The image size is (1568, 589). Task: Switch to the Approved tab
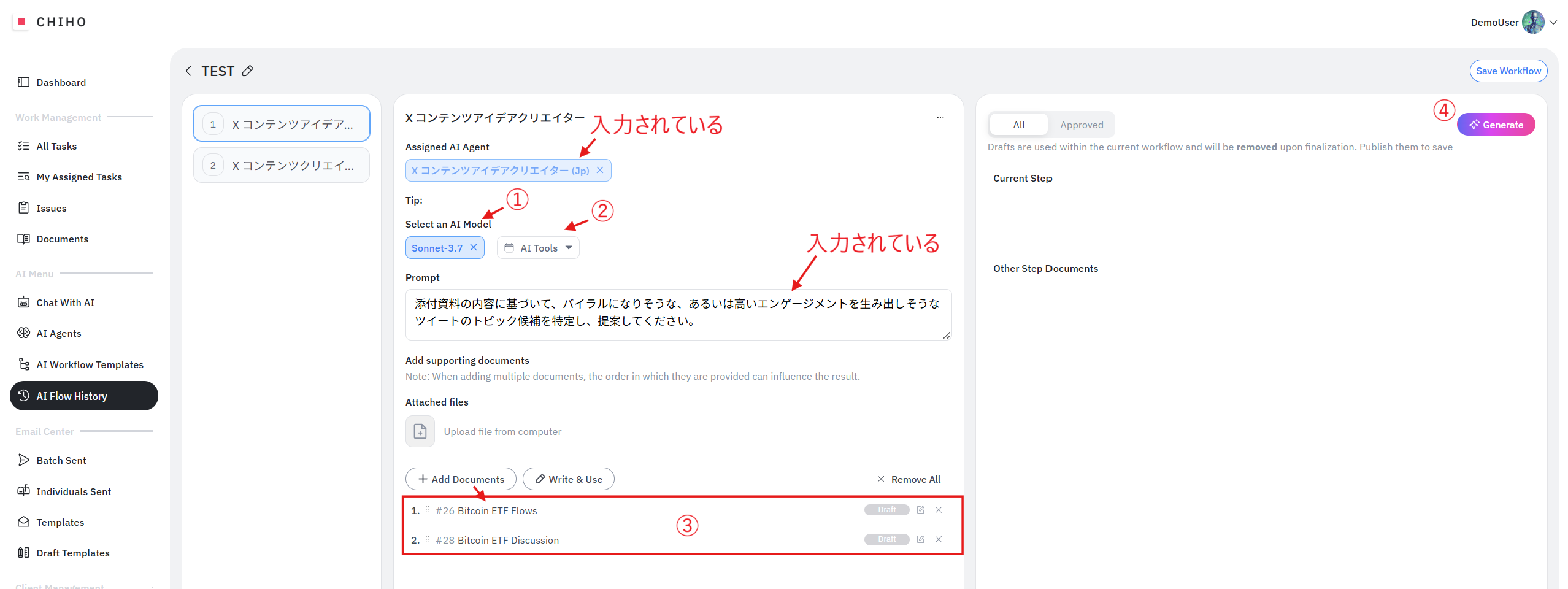tap(1081, 125)
